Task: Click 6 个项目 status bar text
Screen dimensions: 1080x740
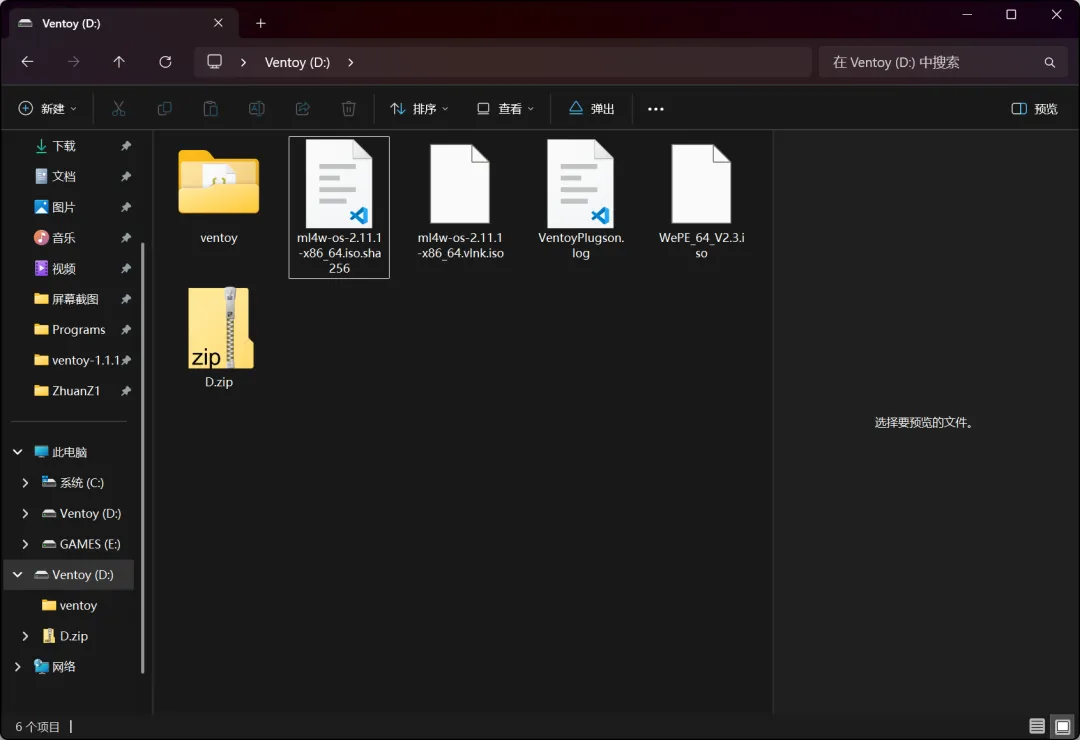Action: point(37,727)
